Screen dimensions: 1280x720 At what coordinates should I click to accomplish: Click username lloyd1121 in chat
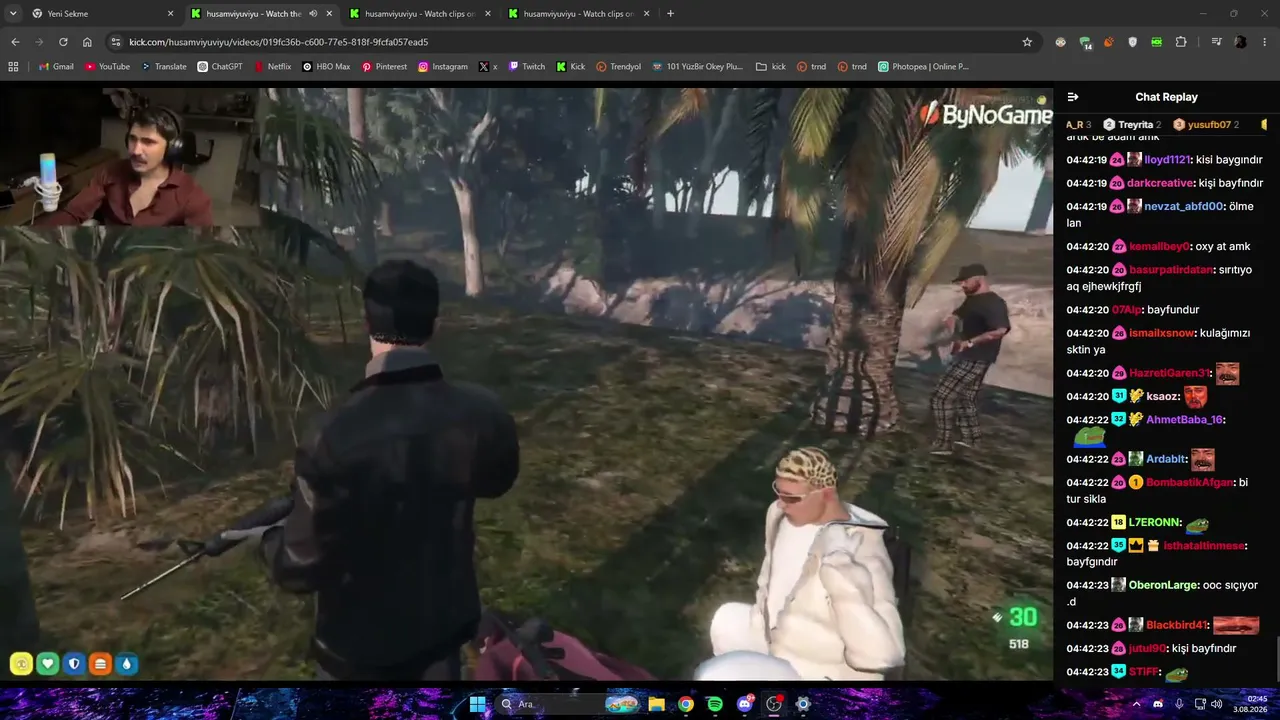[x=1168, y=160]
